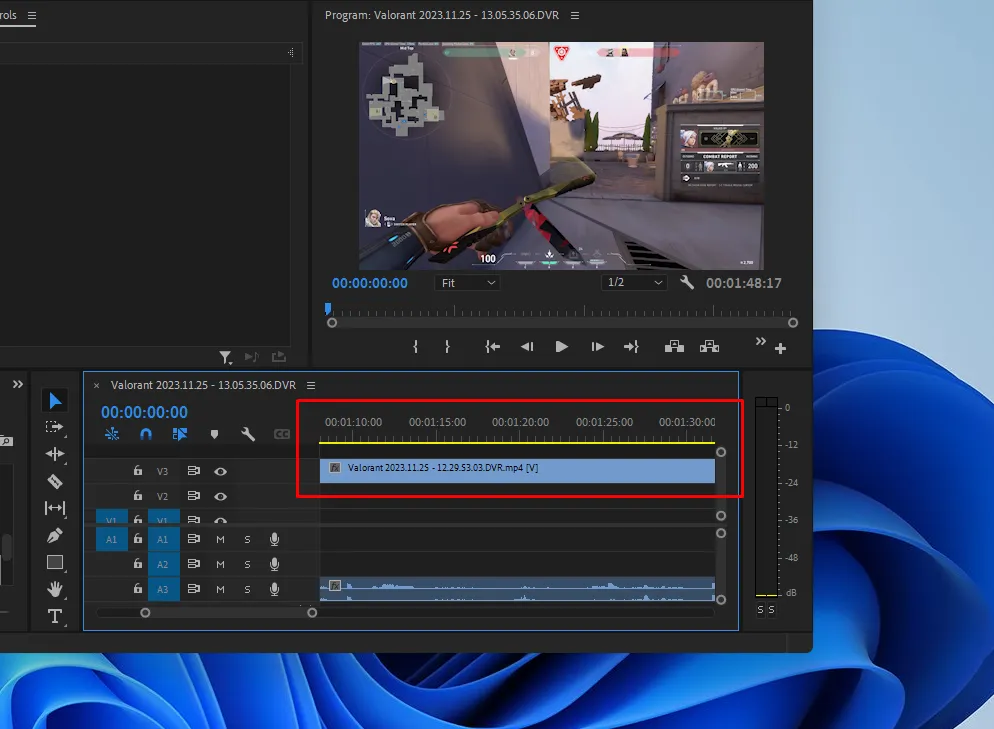Toggle V3 track output eye
The width and height of the screenshot is (994, 729).
(x=221, y=471)
